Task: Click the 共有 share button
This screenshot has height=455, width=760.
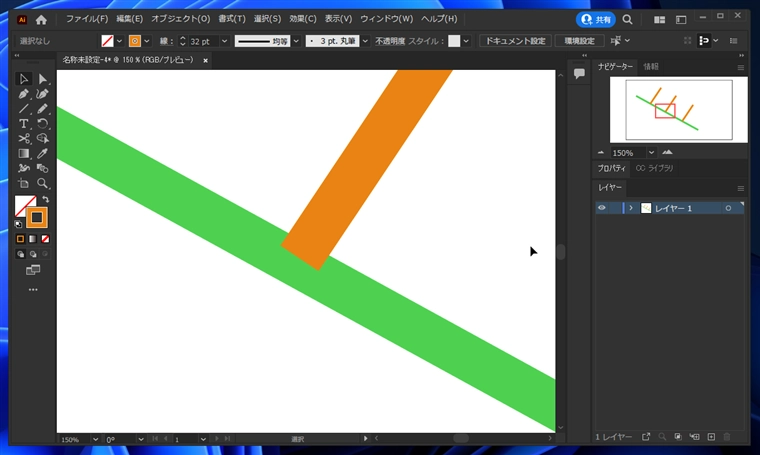Action: coord(596,19)
